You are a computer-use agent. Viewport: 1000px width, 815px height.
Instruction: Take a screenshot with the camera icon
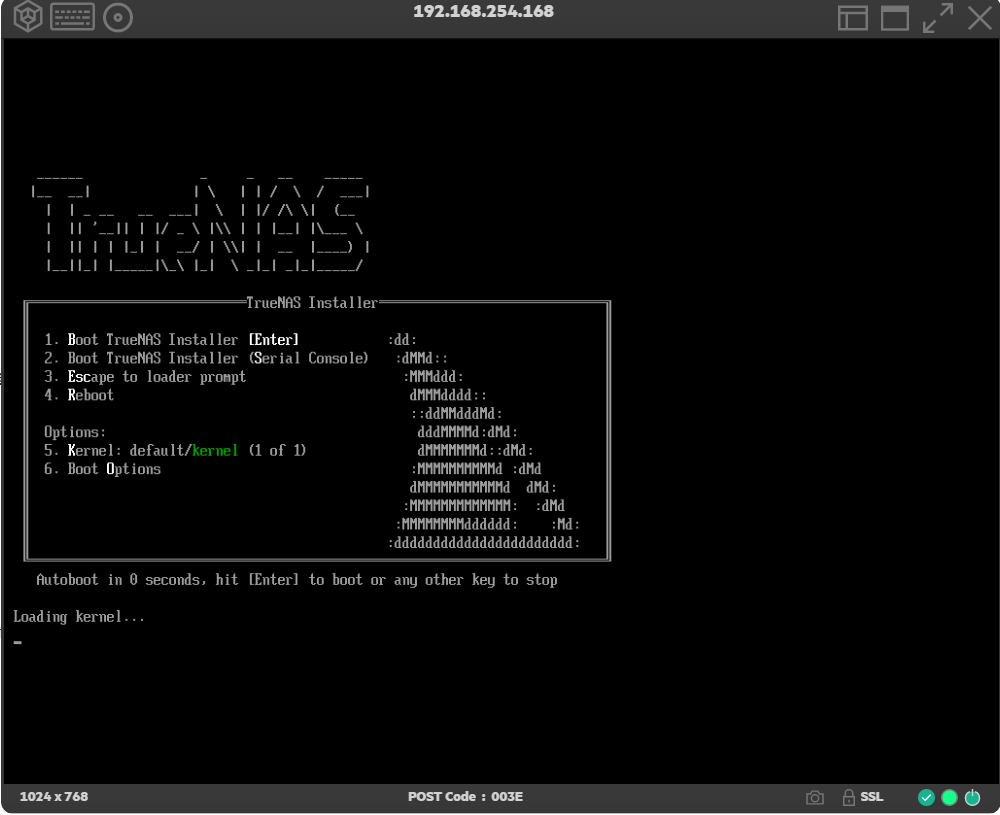(815, 798)
